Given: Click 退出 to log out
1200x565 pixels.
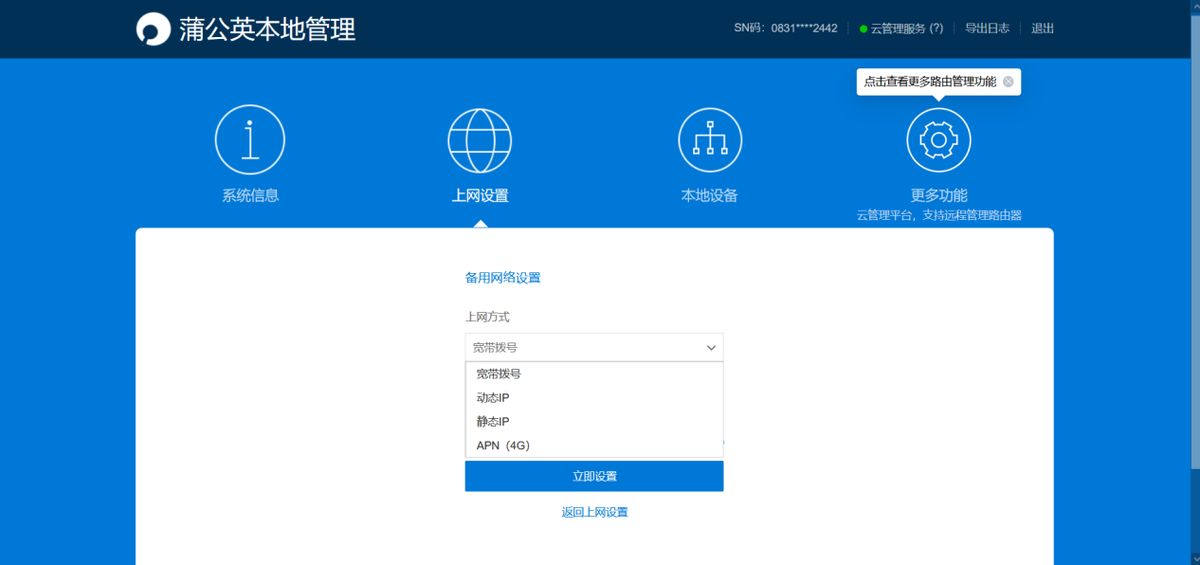Looking at the screenshot, I should click(x=1042, y=28).
